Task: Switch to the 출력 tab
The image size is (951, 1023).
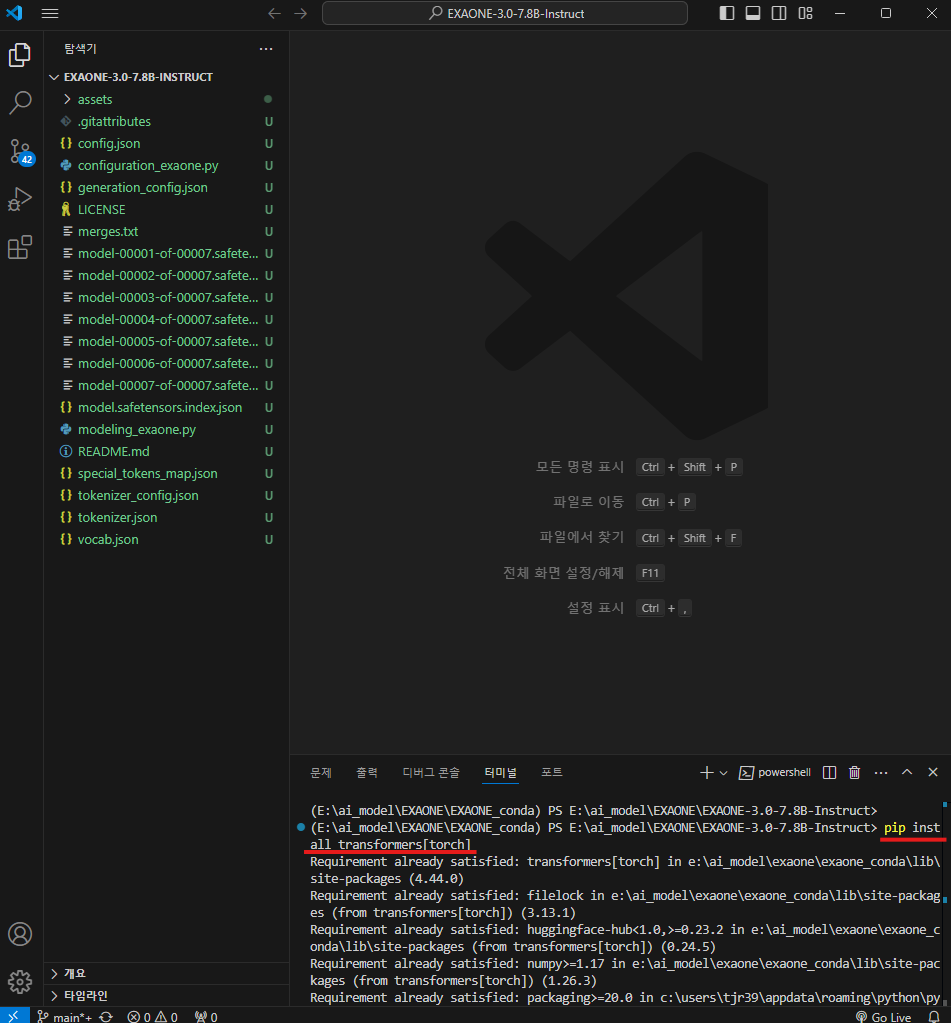Action: 367,772
